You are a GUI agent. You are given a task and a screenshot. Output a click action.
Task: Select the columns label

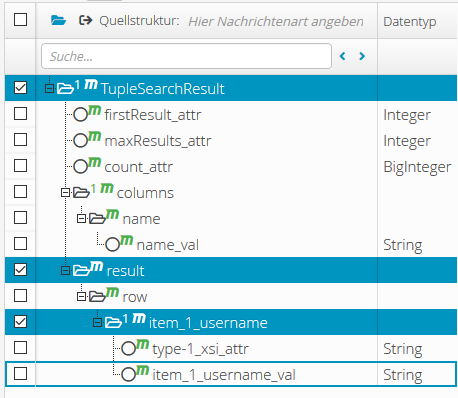145,193
